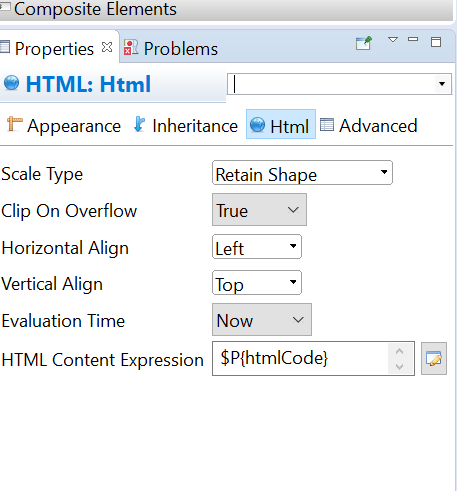Select the Advanced tab
Image resolution: width=457 pixels, height=491 pixels.
click(x=369, y=126)
